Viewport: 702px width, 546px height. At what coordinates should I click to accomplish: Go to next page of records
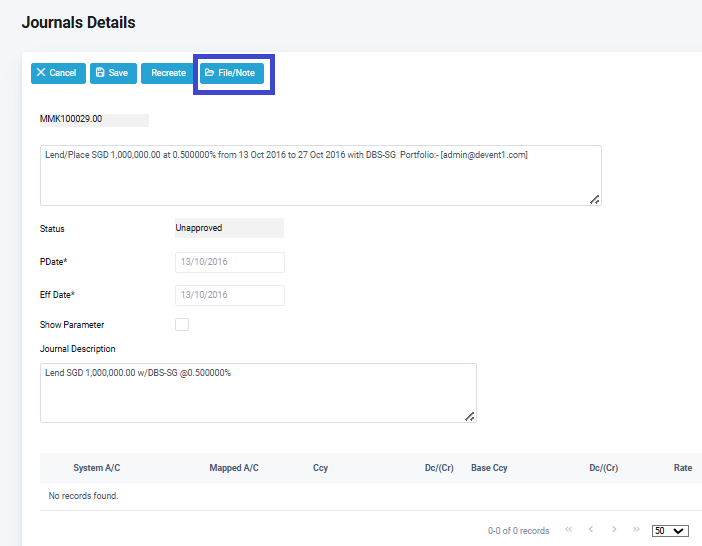(x=614, y=529)
